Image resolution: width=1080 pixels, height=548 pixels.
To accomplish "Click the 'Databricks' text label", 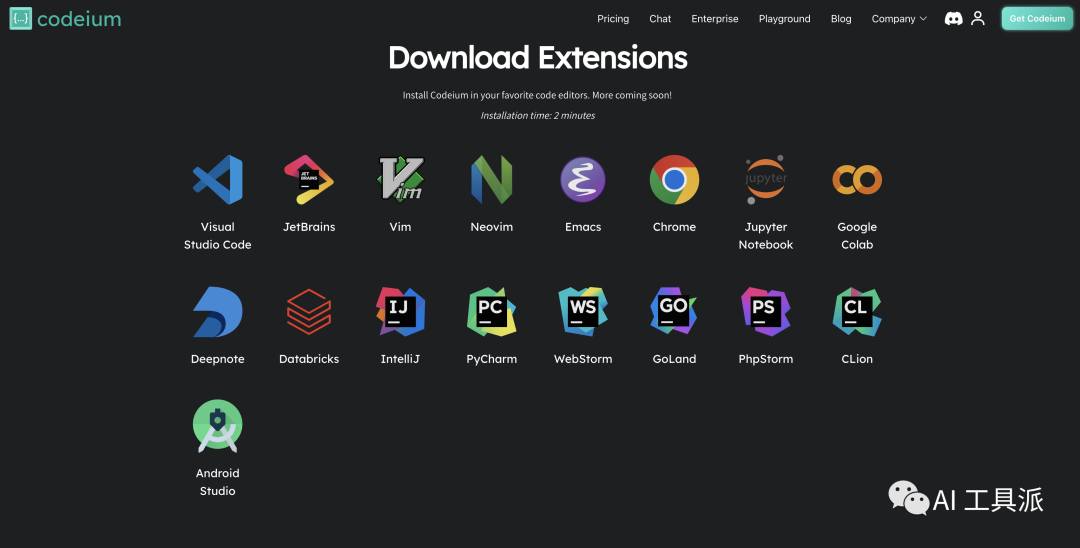I will coord(309,359).
